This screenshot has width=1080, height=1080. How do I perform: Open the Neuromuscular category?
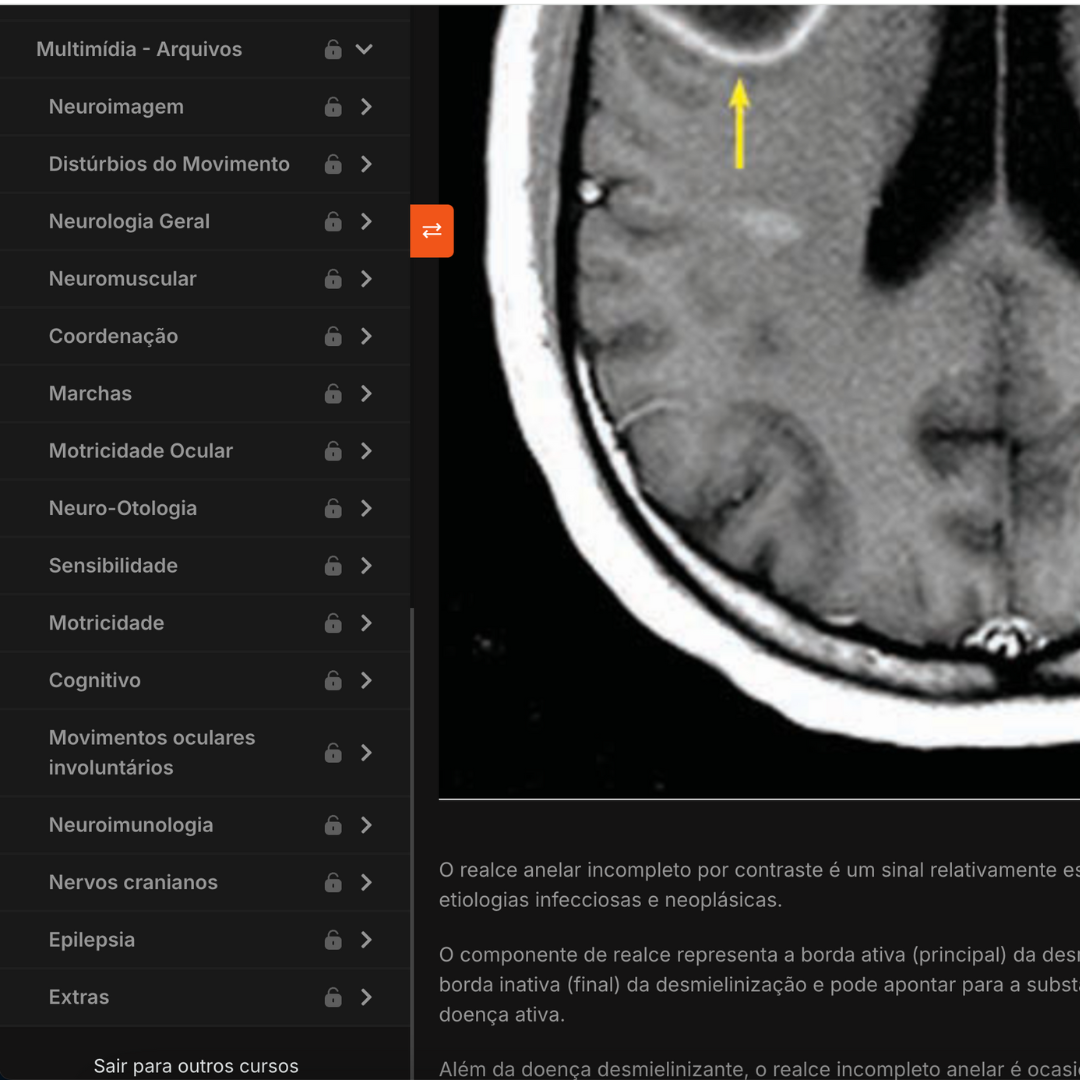pos(123,279)
